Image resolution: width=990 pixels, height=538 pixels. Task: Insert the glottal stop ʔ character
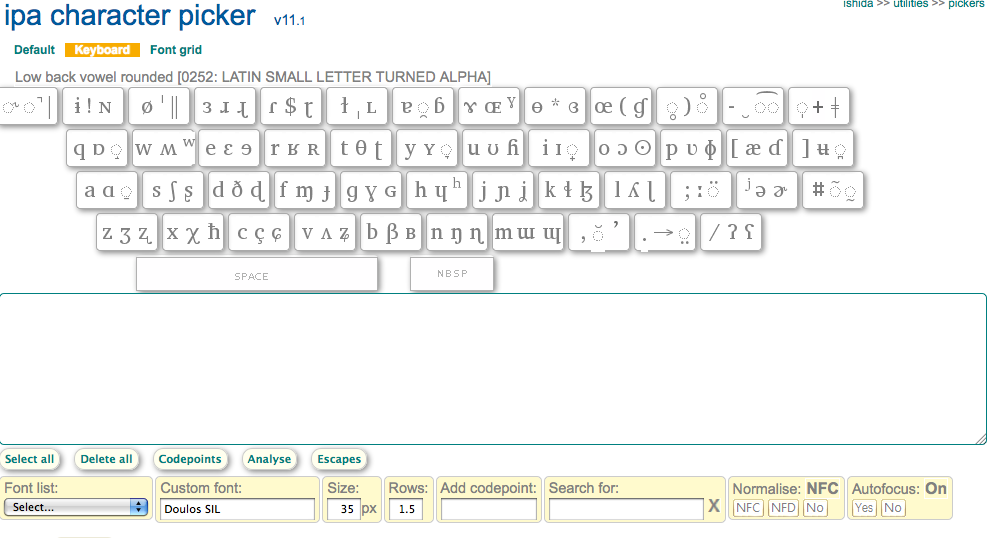tap(732, 232)
